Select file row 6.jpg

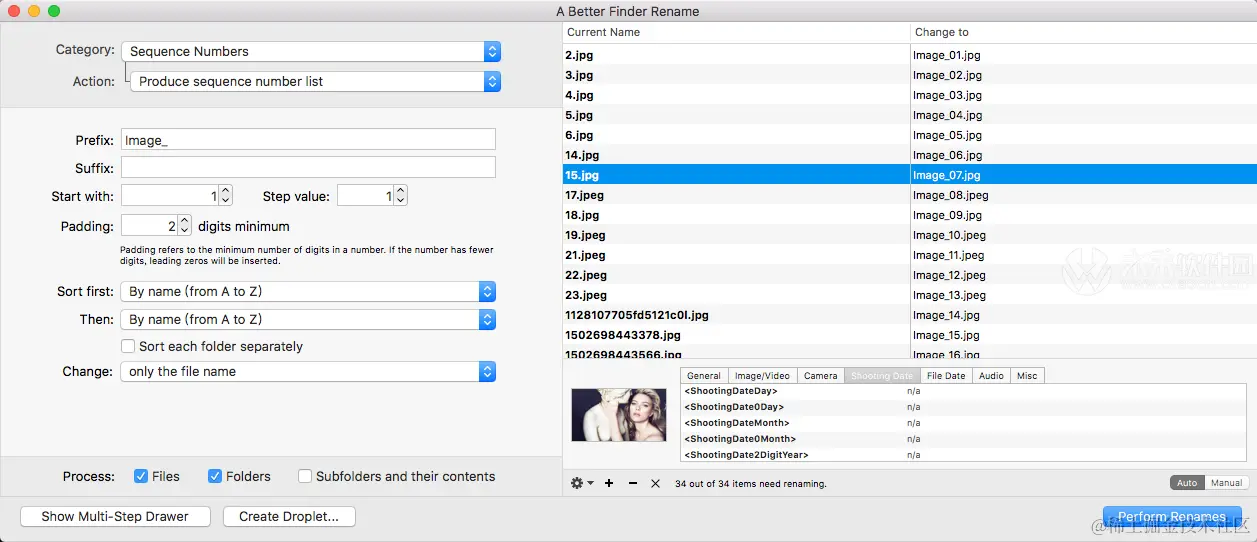pos(910,135)
